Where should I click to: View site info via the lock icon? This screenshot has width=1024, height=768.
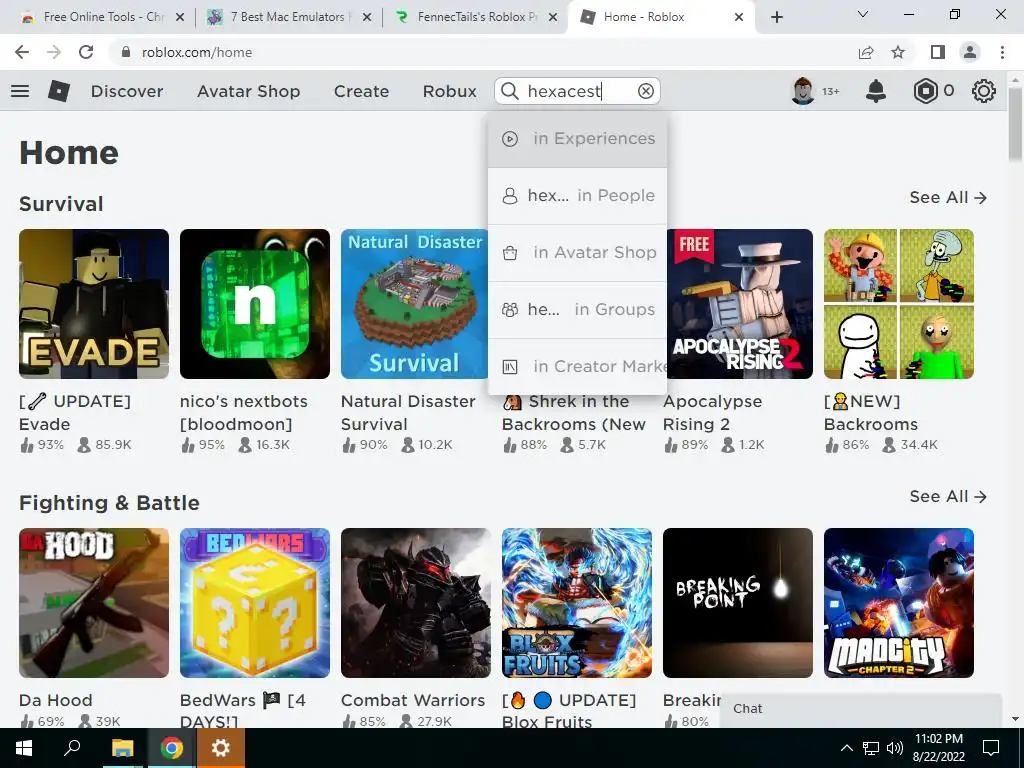(x=126, y=52)
